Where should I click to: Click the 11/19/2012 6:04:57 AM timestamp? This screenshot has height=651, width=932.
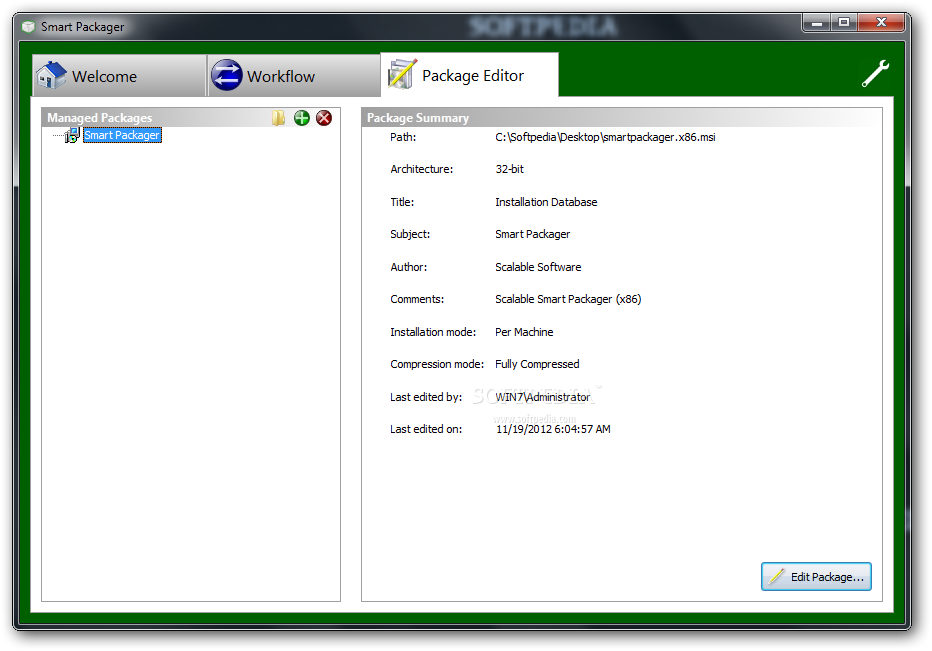553,429
